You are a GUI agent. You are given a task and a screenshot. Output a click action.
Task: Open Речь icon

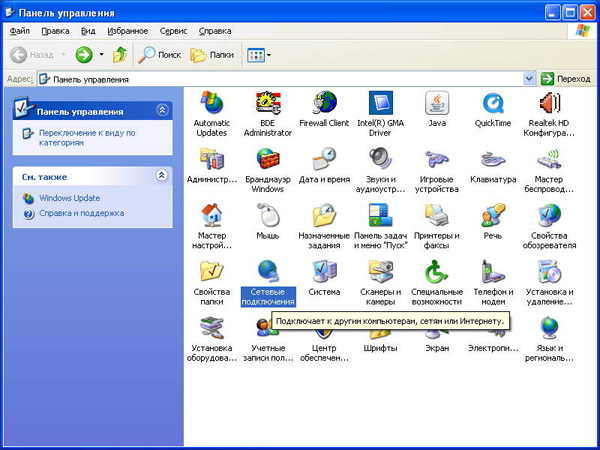[493, 215]
